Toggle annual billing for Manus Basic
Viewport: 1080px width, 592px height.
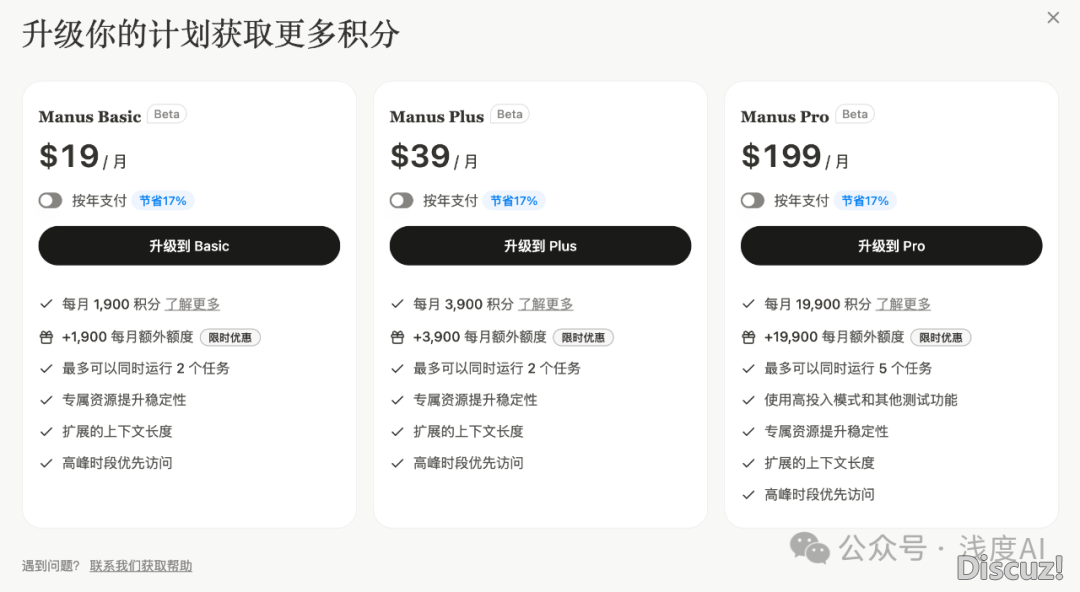[51, 201]
